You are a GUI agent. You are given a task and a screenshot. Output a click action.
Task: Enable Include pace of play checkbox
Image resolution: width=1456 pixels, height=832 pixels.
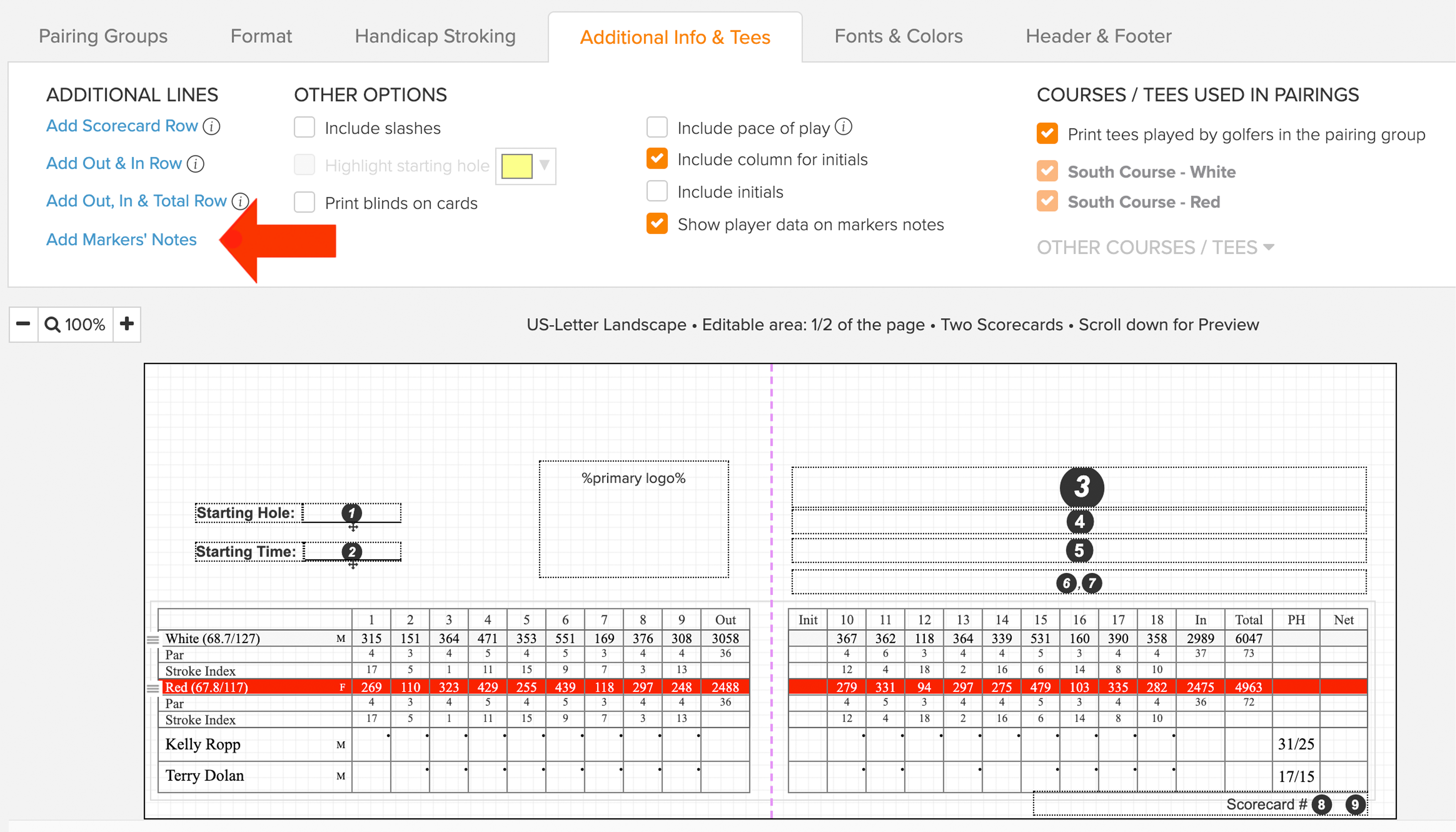[657, 127]
